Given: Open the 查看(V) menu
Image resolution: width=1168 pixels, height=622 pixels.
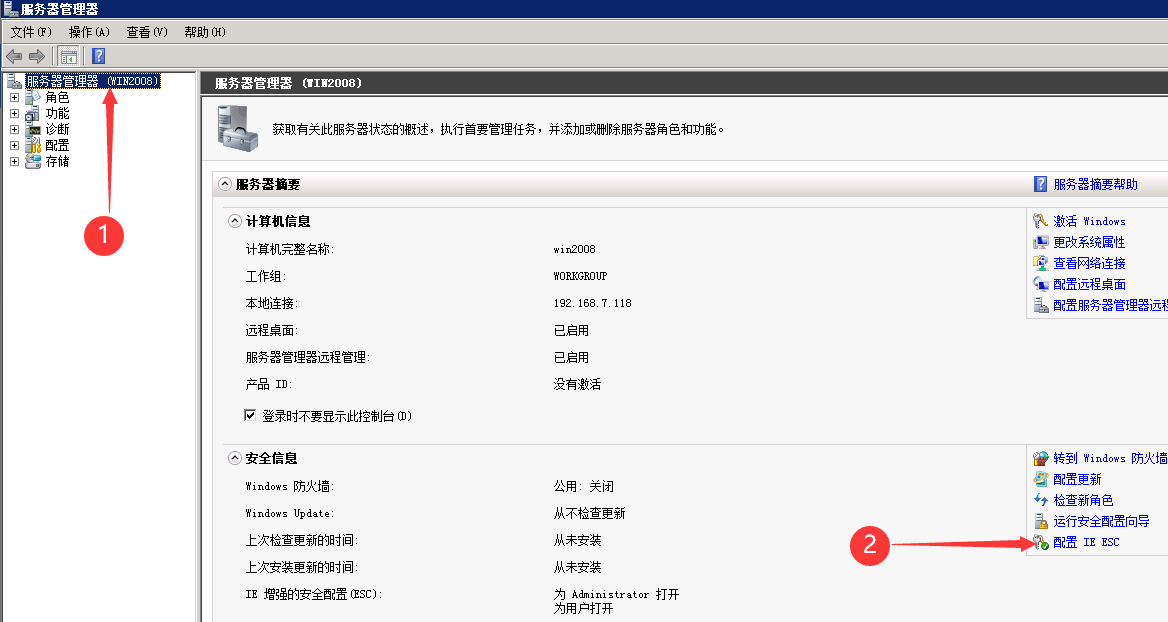Looking at the screenshot, I should (x=147, y=32).
